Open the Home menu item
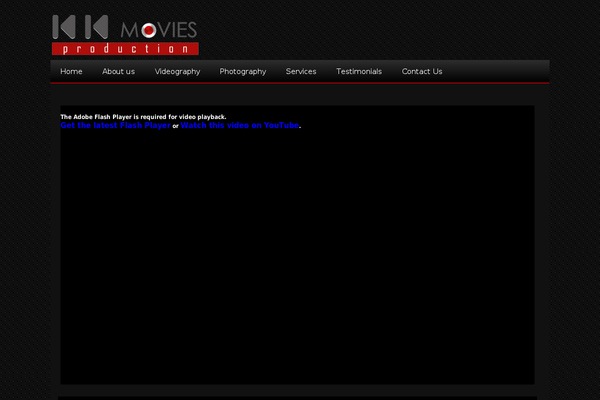 pyautogui.click(x=71, y=72)
